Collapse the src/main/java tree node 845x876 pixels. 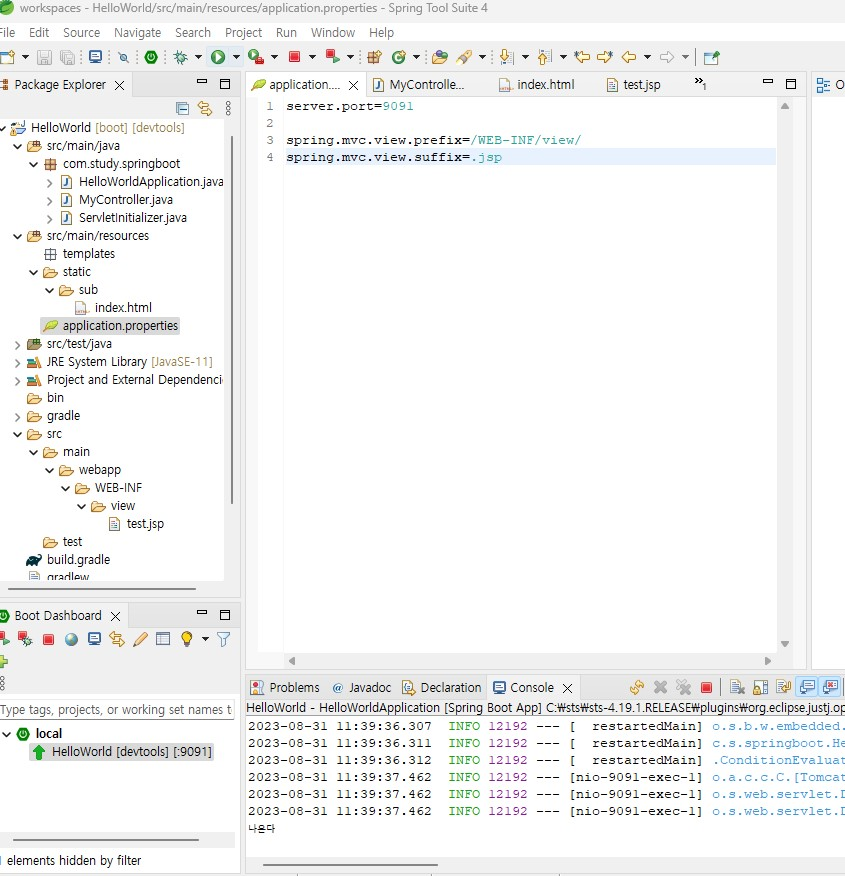[x=17, y=146]
